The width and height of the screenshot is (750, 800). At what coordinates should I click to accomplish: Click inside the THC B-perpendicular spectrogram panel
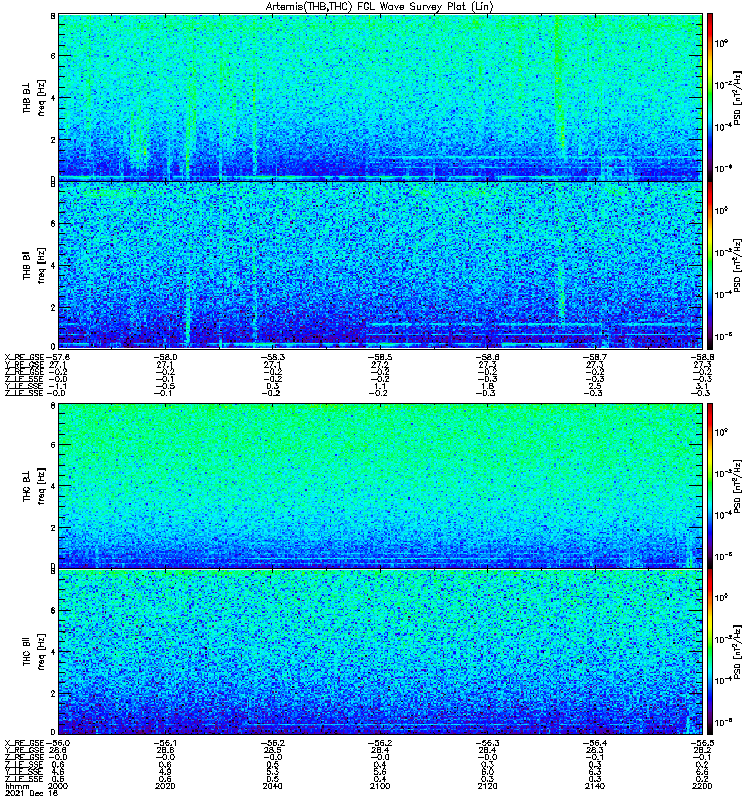[x=381, y=485]
